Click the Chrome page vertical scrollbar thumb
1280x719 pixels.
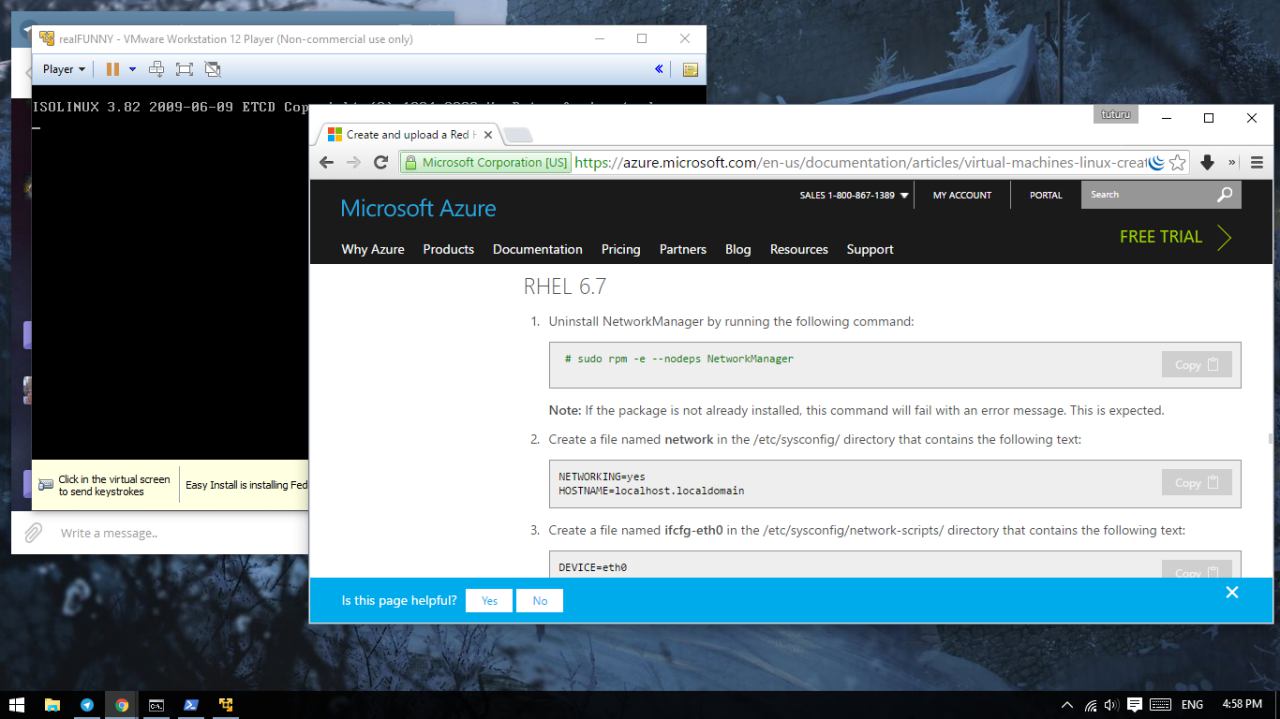1271,438
